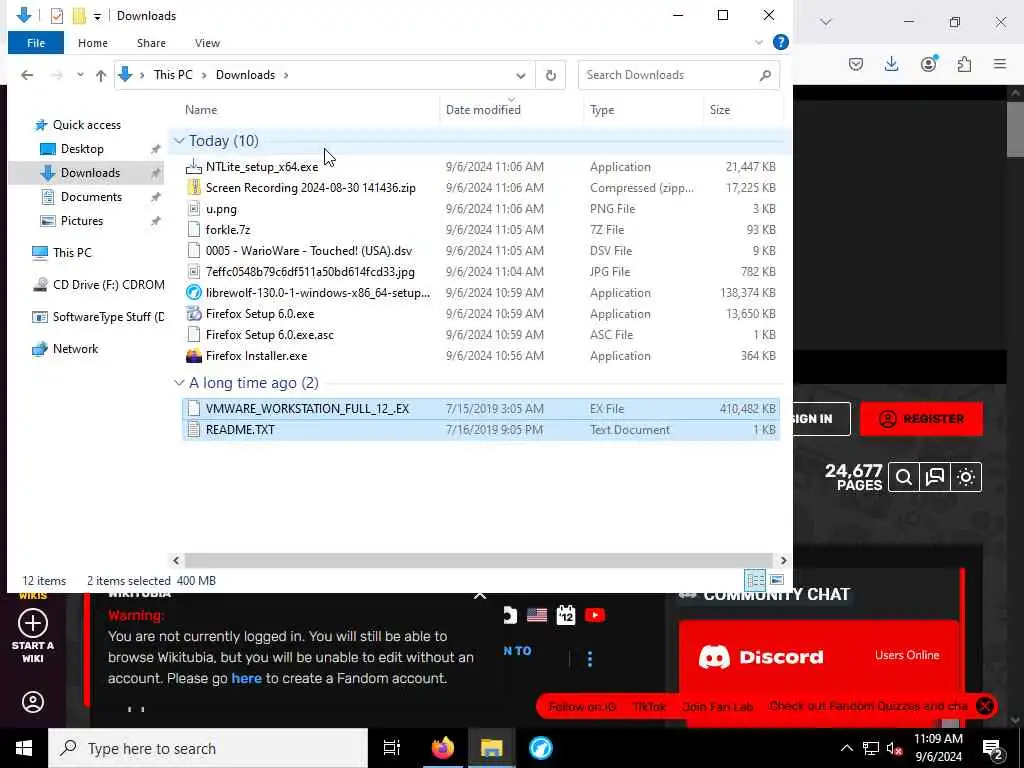Open Firefox list all tabs dropdown
This screenshot has height=768, width=1024.
826,22
